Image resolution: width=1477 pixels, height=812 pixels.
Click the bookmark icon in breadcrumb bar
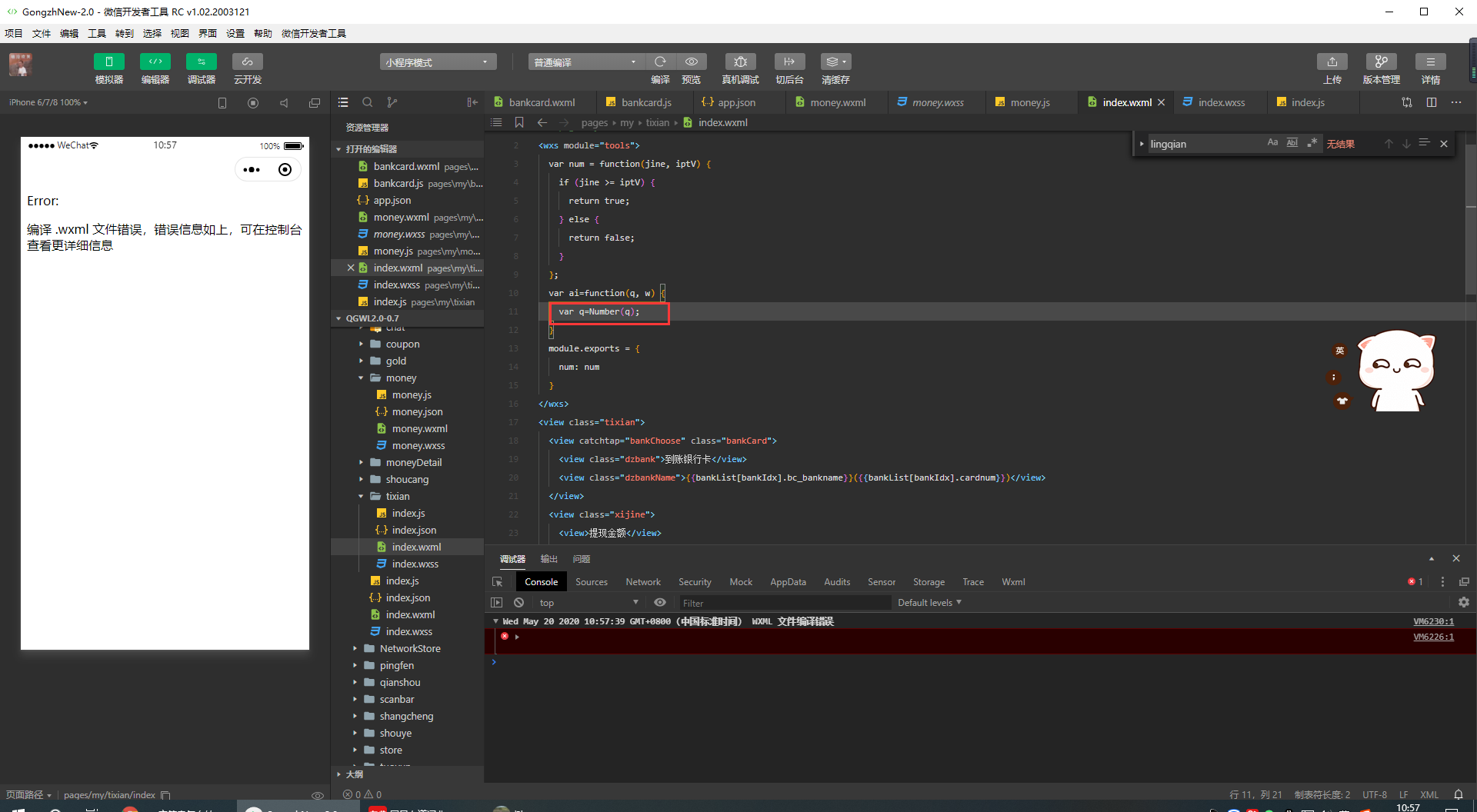click(x=519, y=122)
